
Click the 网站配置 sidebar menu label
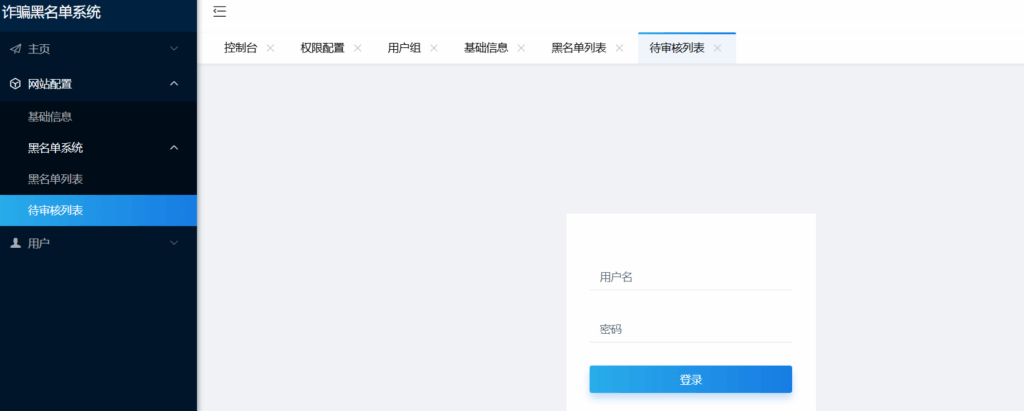[x=50, y=84]
